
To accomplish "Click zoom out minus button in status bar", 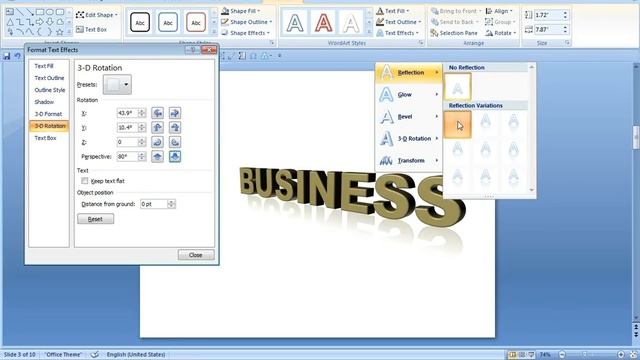I will click(x=562, y=354).
